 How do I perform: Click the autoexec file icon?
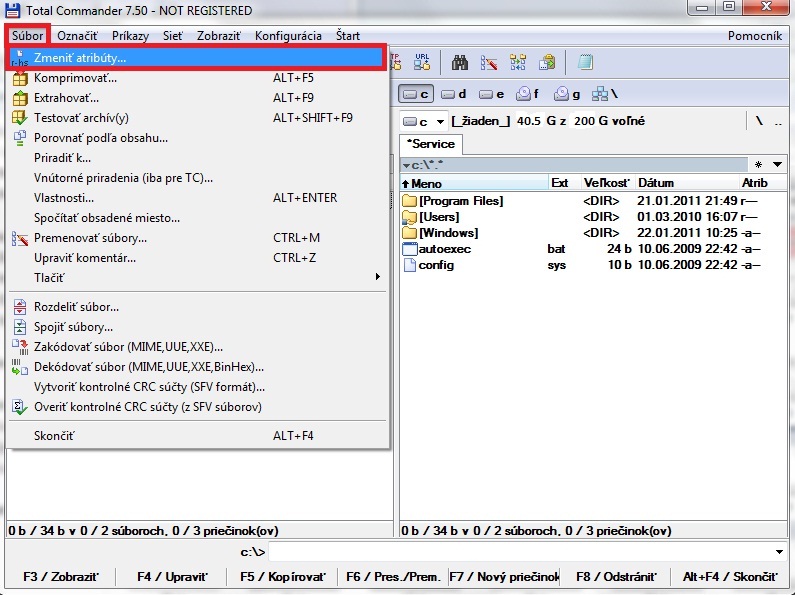click(409, 249)
